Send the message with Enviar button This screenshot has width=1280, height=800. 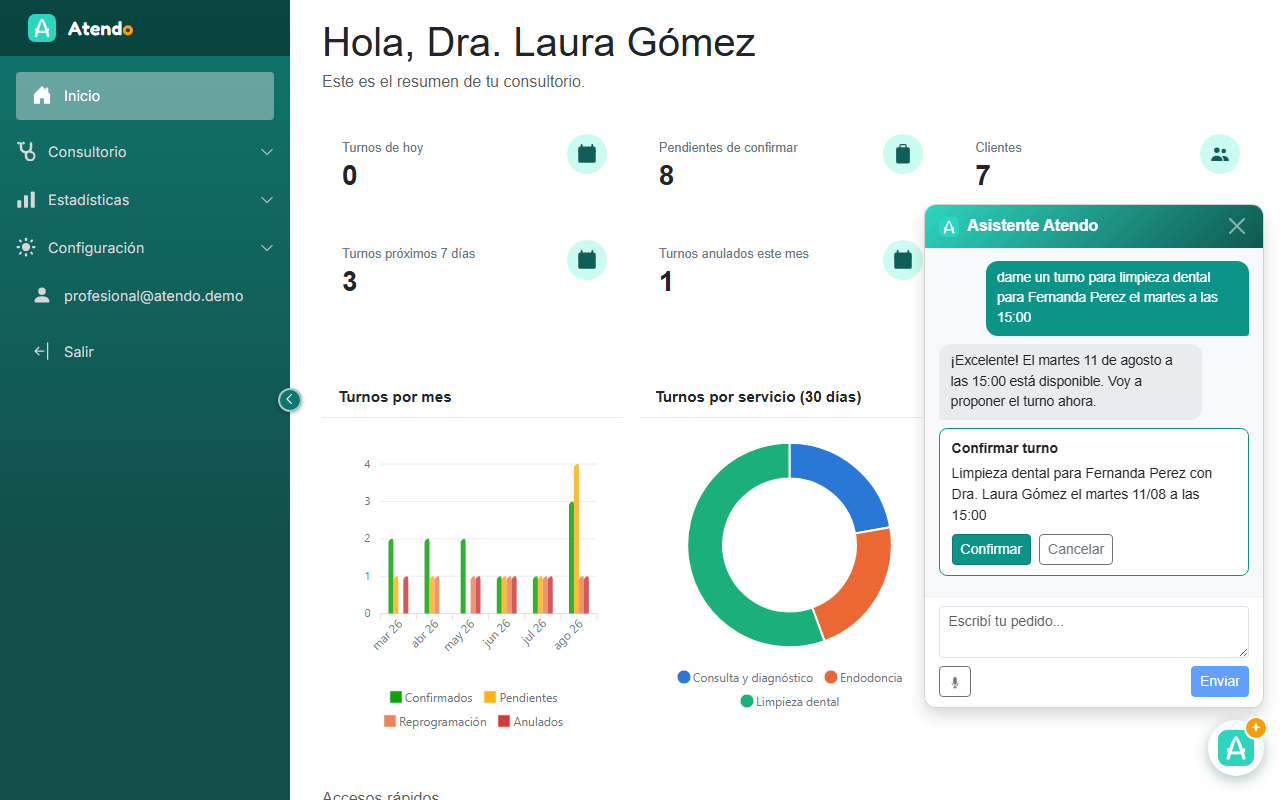pyautogui.click(x=1220, y=681)
